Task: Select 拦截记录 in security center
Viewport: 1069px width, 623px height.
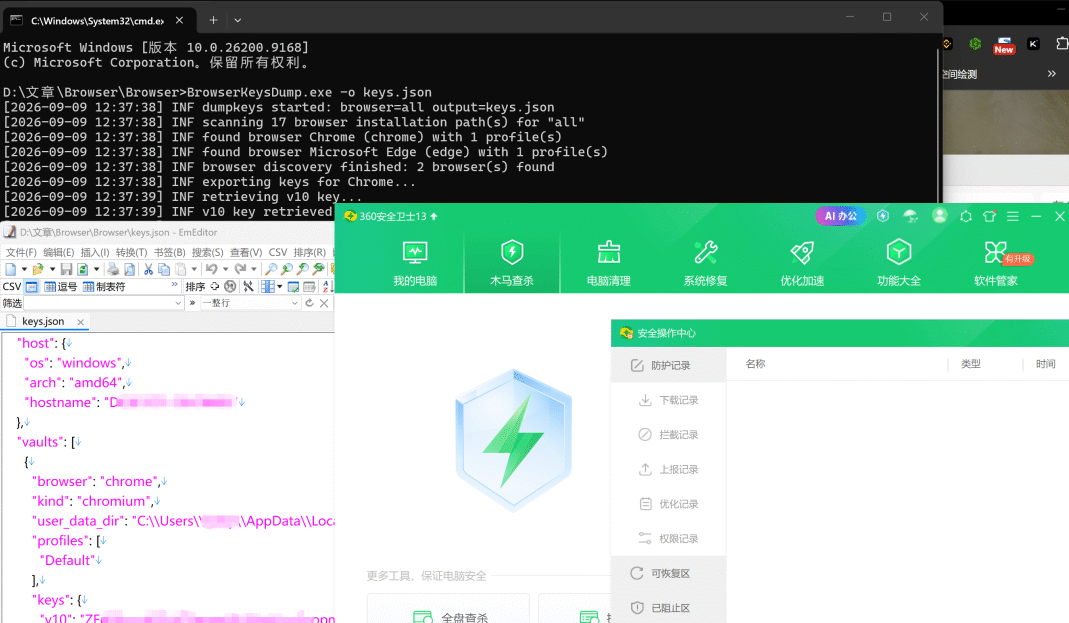Action: 668,435
